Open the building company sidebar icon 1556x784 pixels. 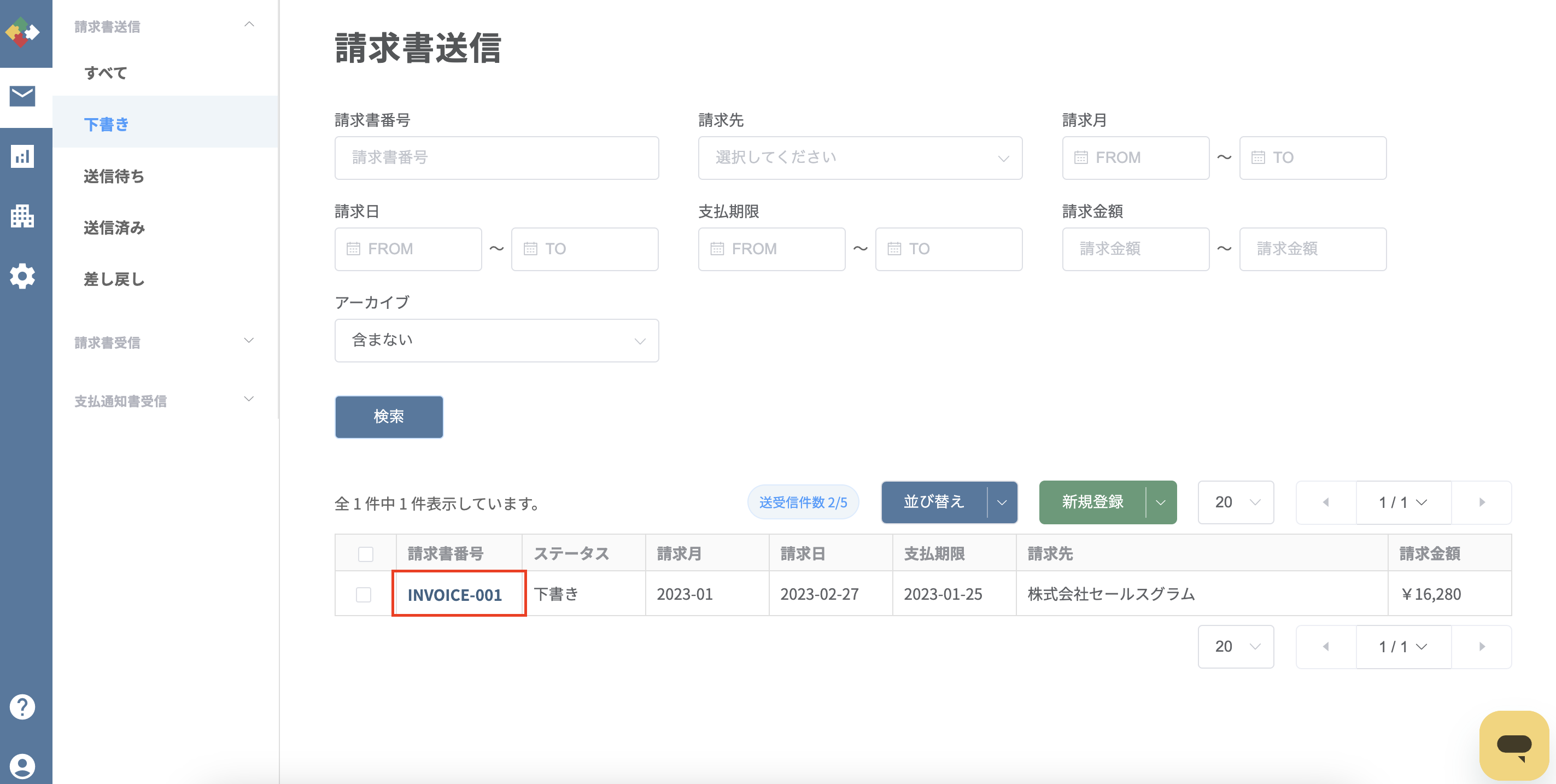tap(22, 215)
